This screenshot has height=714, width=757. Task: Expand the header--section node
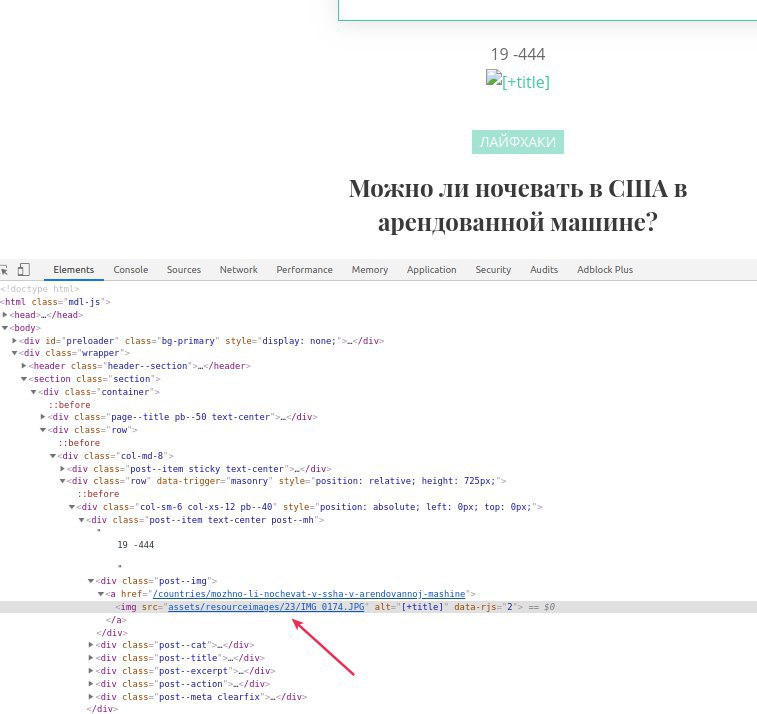coord(24,365)
